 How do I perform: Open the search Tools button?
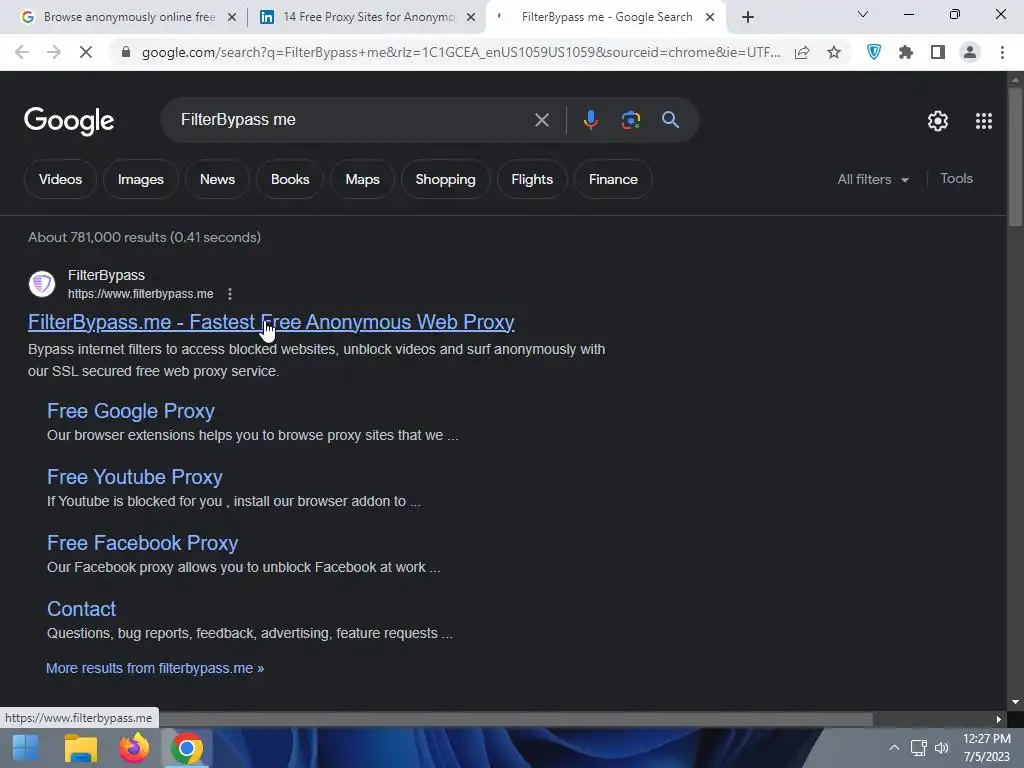pos(956,179)
